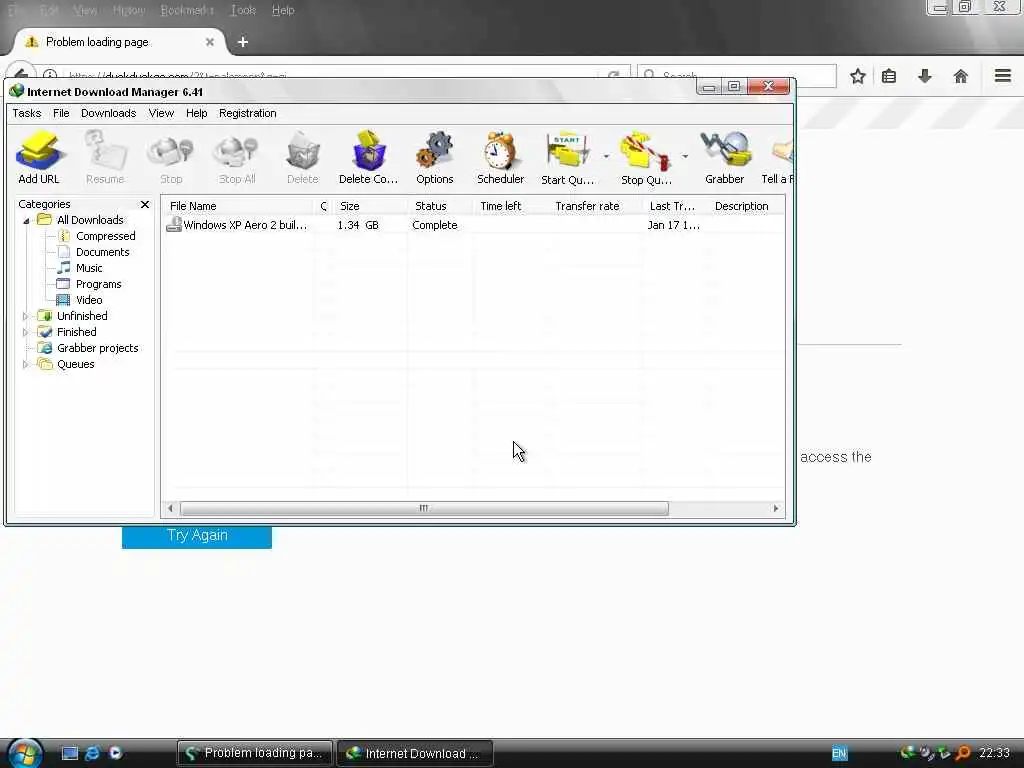Select the Documents category
Screen dimensions: 1024x768
102,252
